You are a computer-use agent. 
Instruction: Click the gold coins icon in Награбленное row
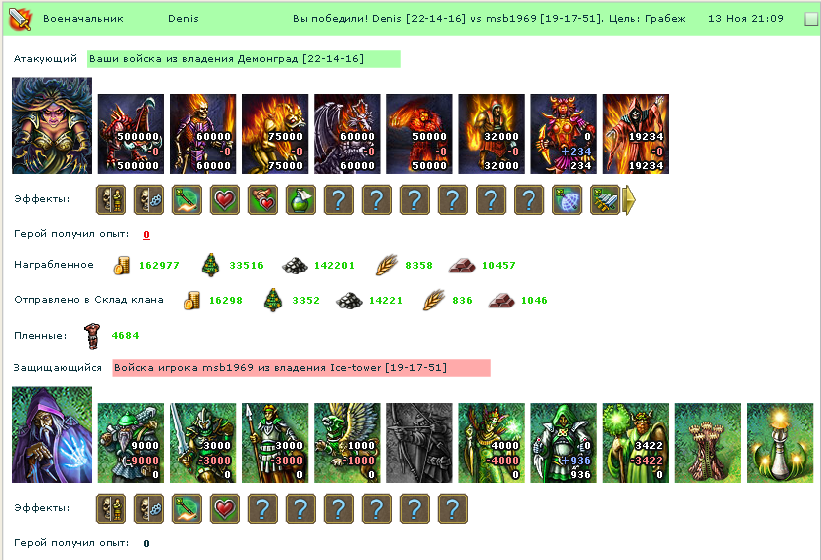pyautogui.click(x=121, y=265)
